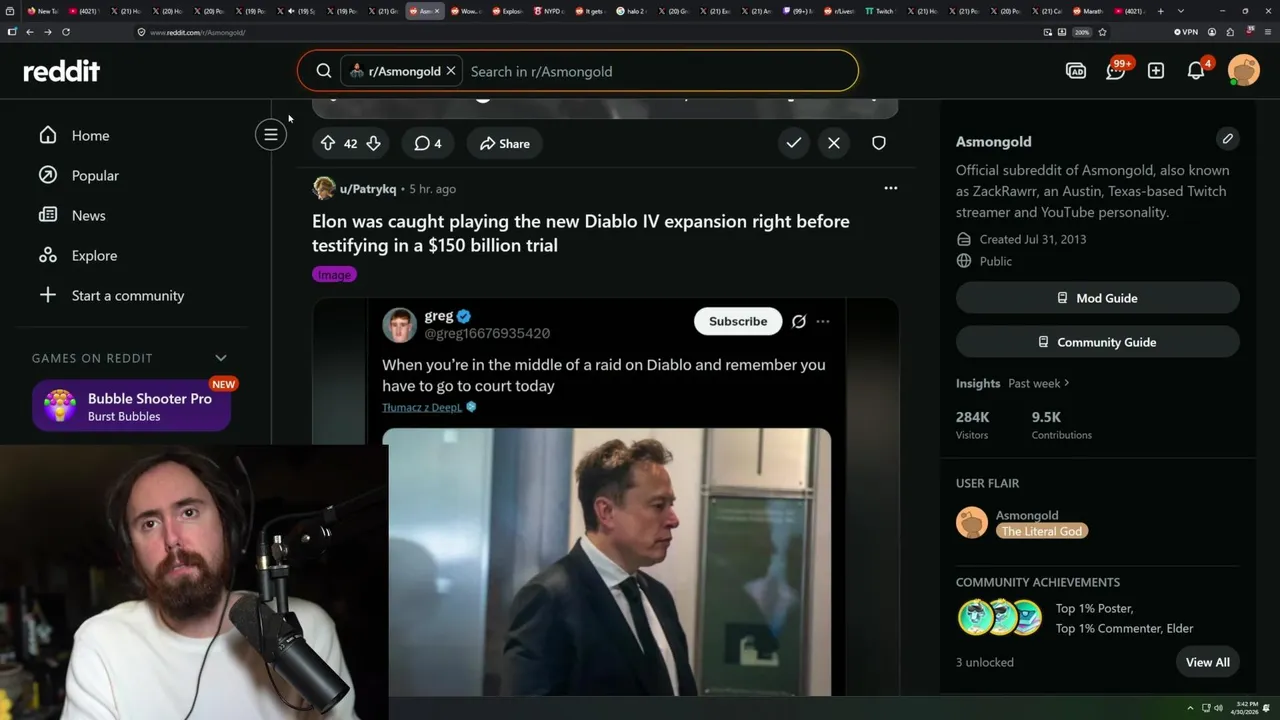Click the Share button
The width and height of the screenshot is (1280, 720).
click(505, 143)
